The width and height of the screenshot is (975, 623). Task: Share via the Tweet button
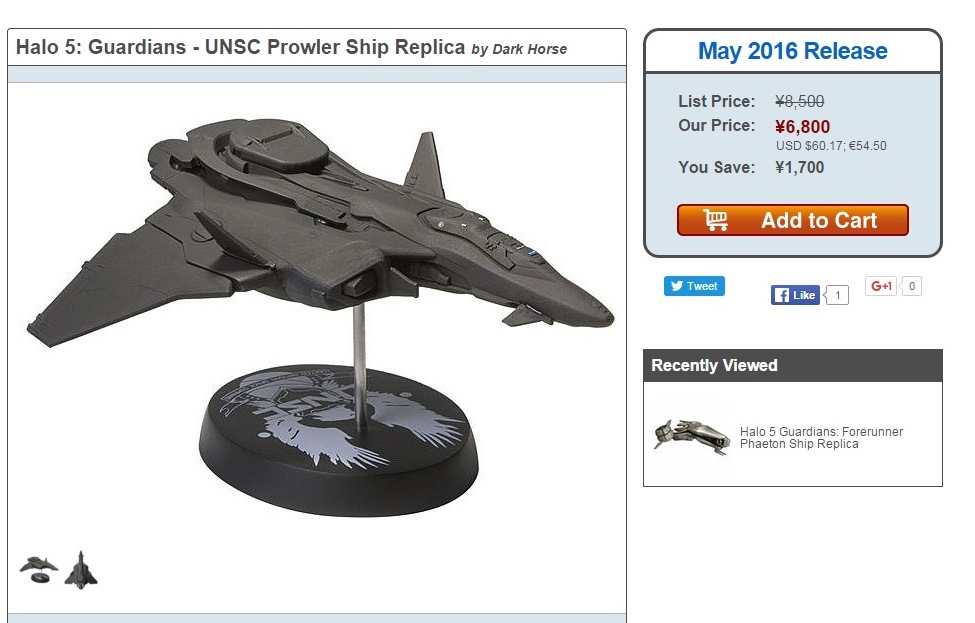[694, 286]
